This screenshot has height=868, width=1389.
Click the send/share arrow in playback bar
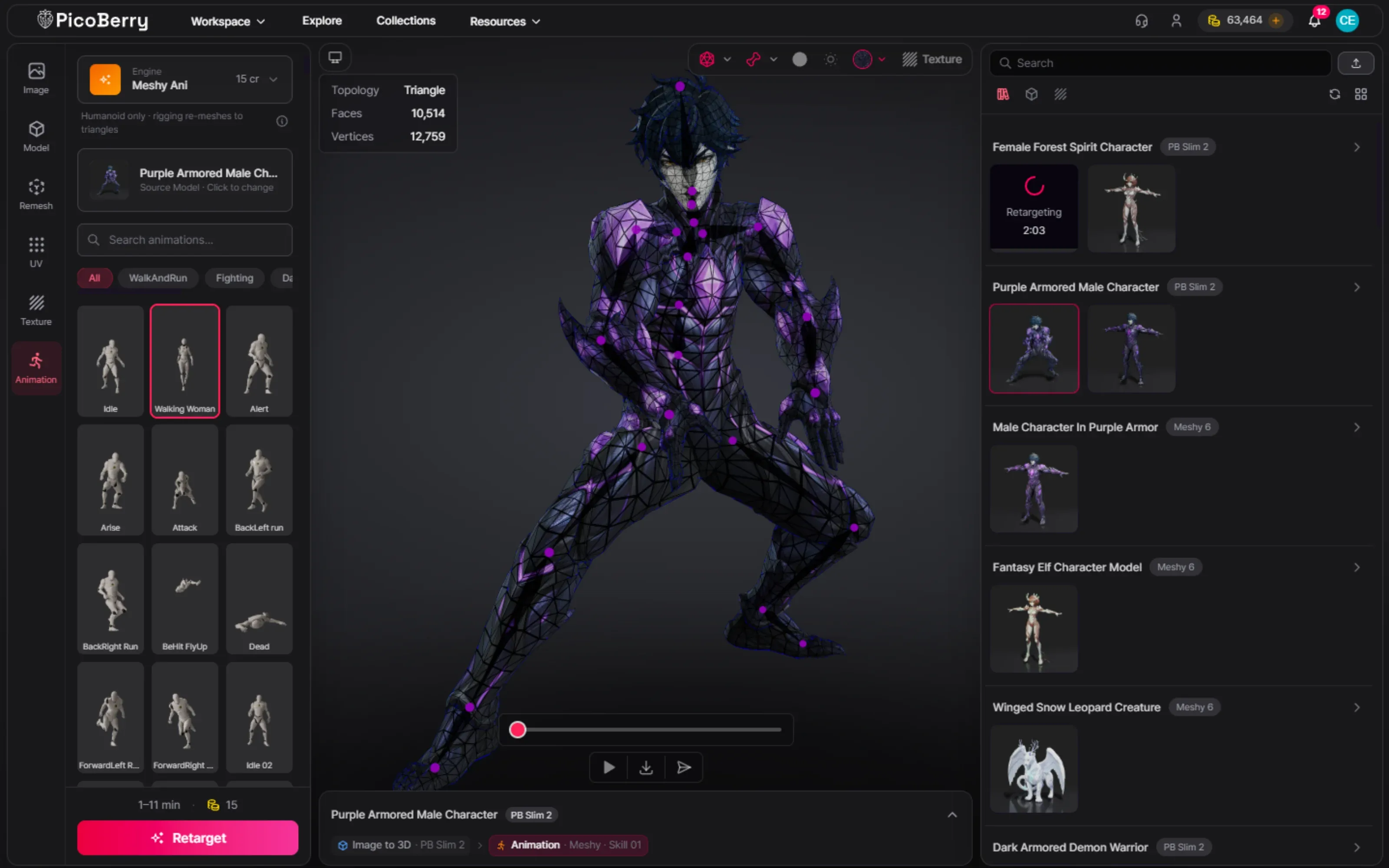click(x=684, y=768)
